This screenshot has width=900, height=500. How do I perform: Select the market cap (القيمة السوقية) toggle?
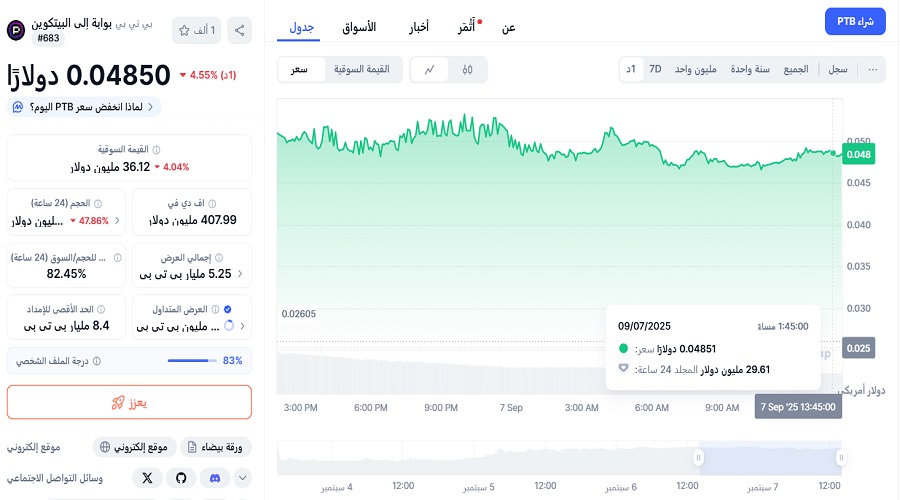point(362,69)
